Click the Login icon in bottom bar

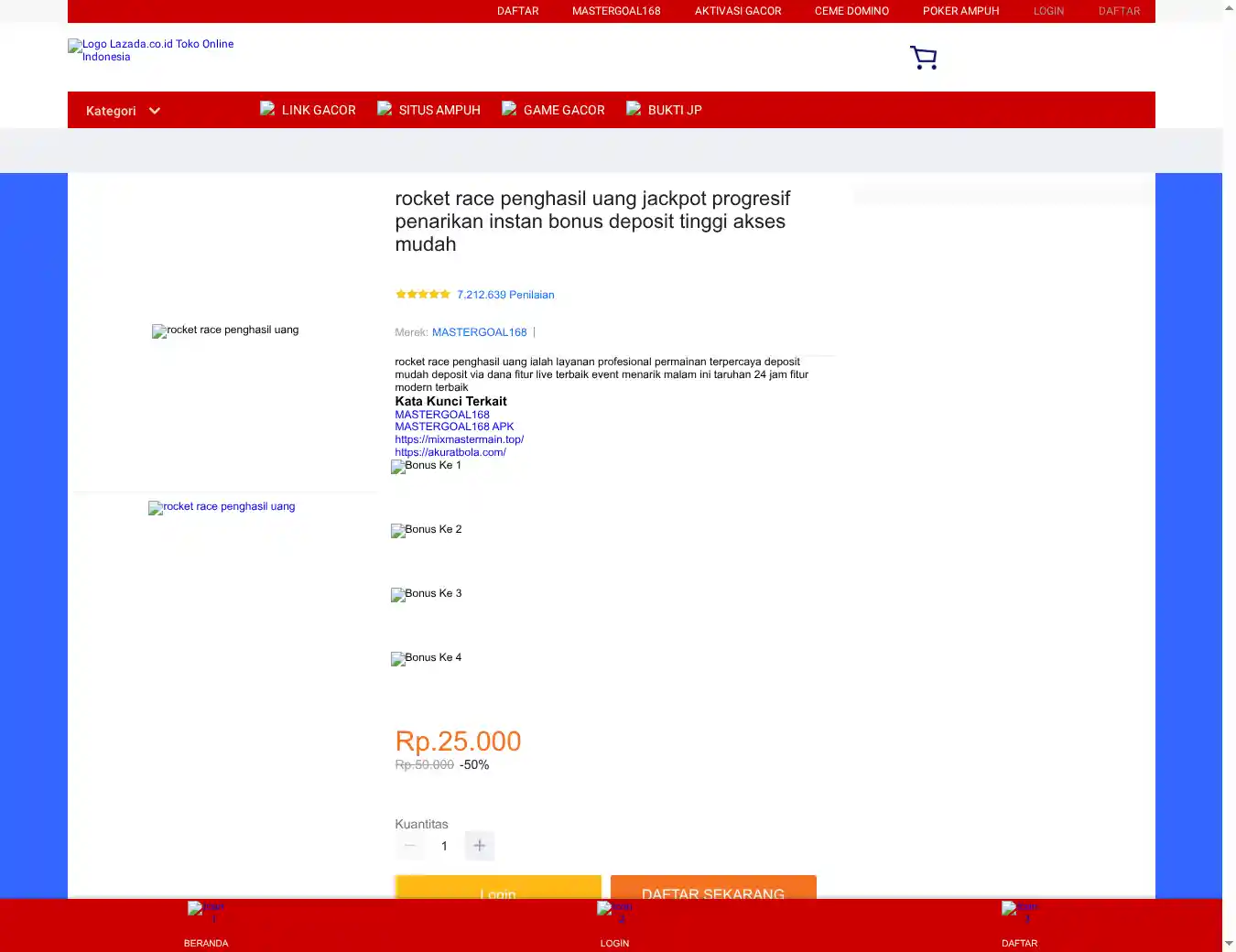click(614, 912)
